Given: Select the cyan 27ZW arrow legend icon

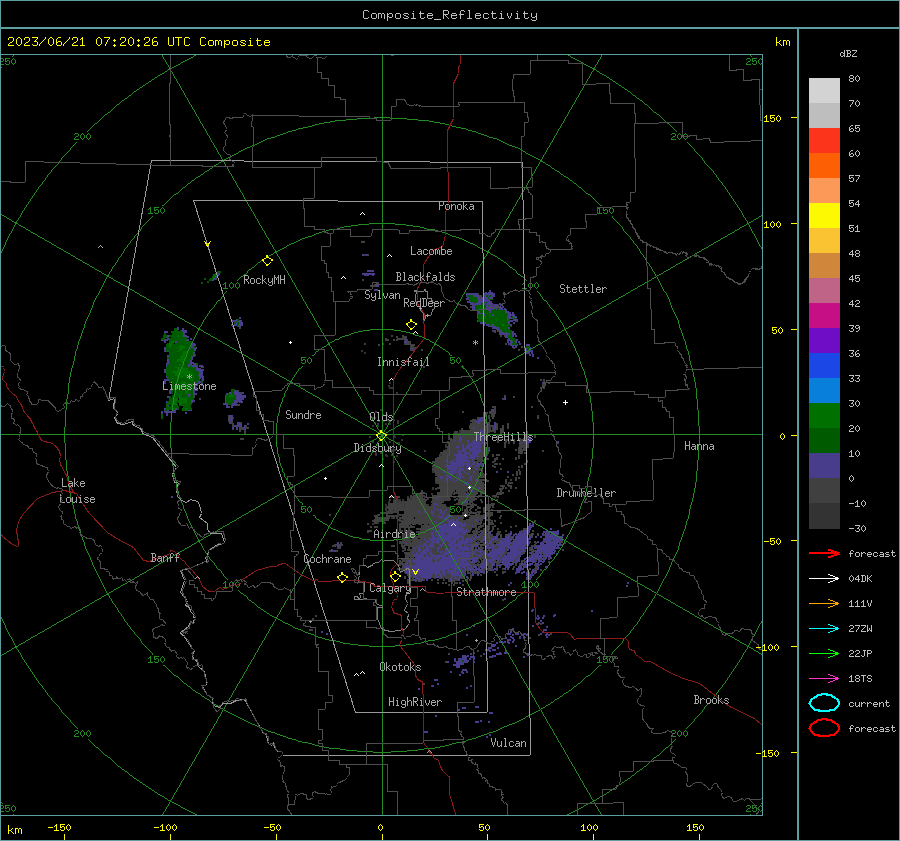Looking at the screenshot, I should point(824,629).
